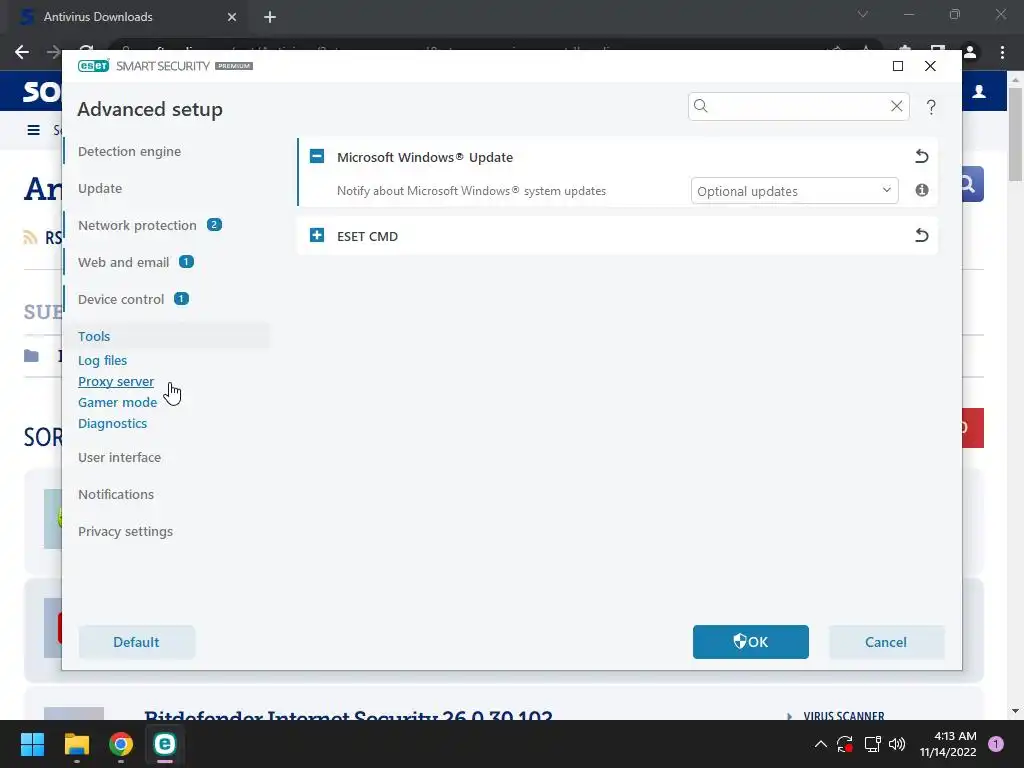The image size is (1024, 768).
Task: Open the Device control section
Action: tap(121, 299)
